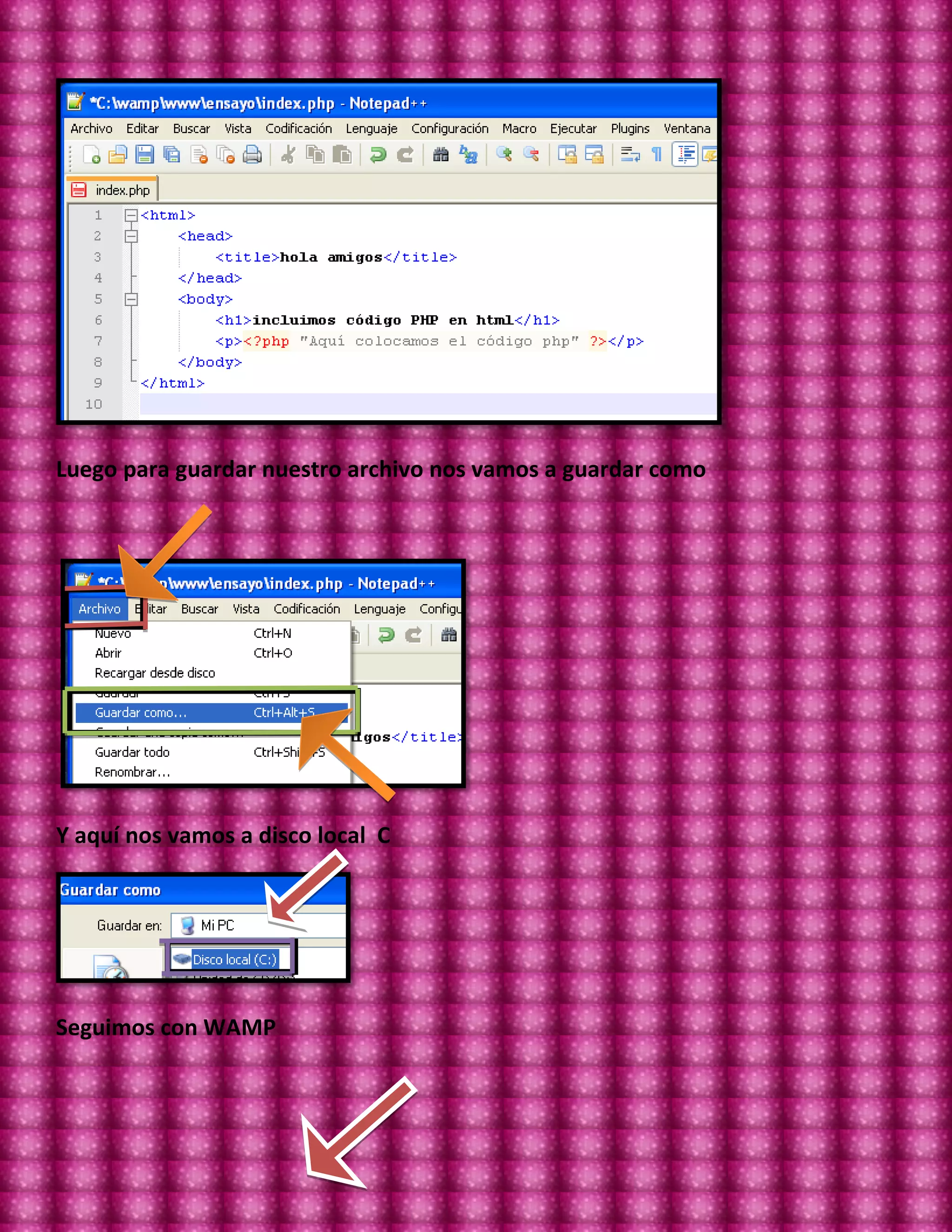Screen dimensions: 952x1232
Task: Click the Close All documents icon in top toolbar
Action: [x=225, y=154]
